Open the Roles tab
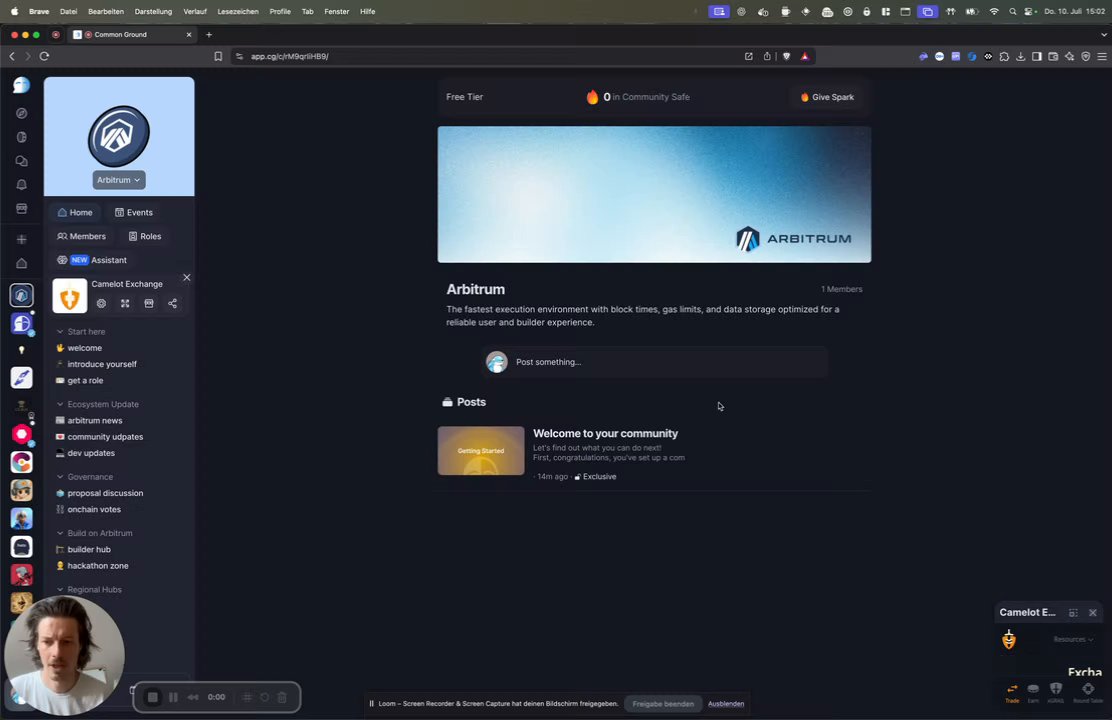This screenshot has width=1112, height=720. click(145, 236)
